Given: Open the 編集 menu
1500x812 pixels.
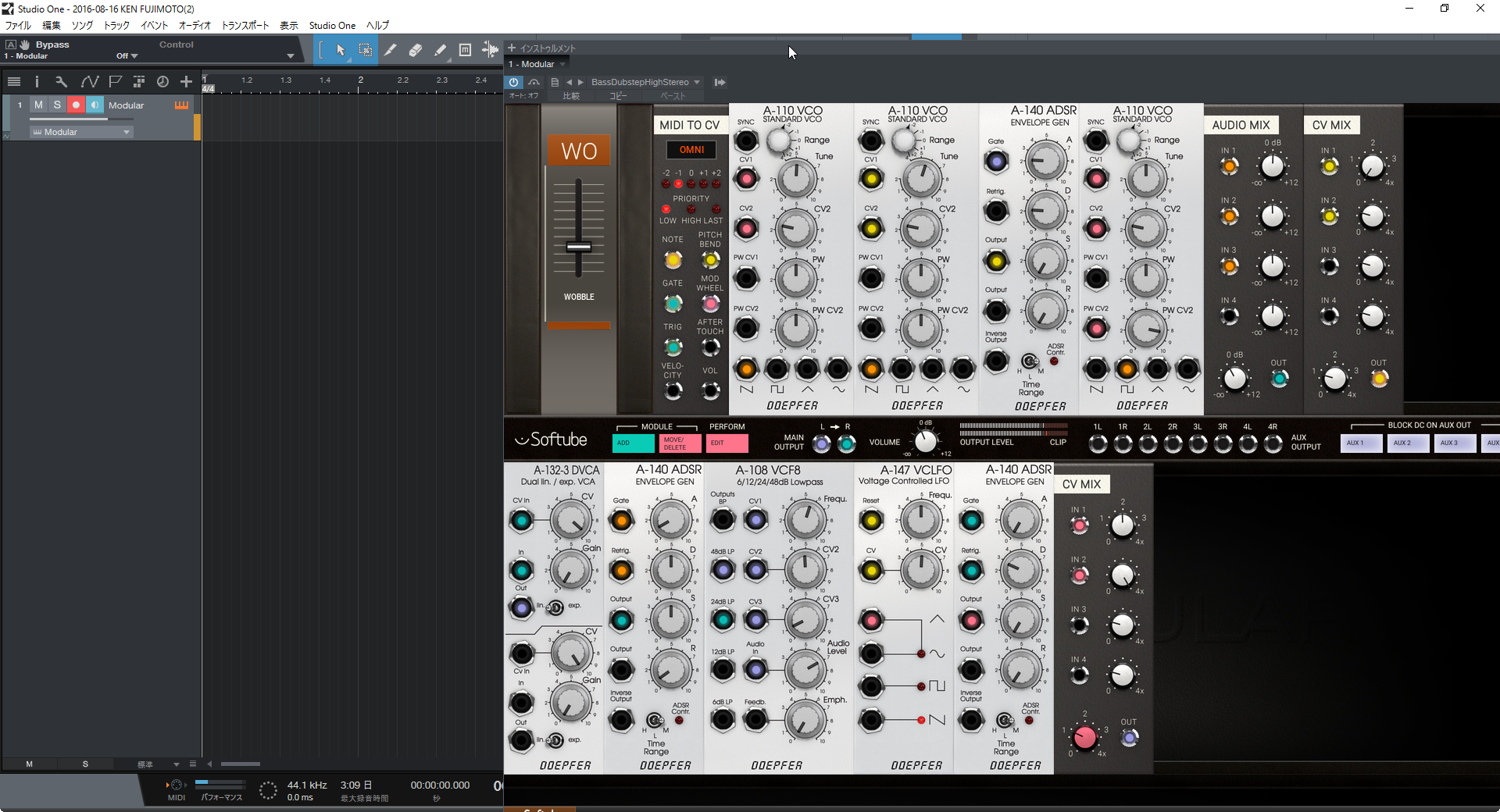Looking at the screenshot, I should (52, 25).
